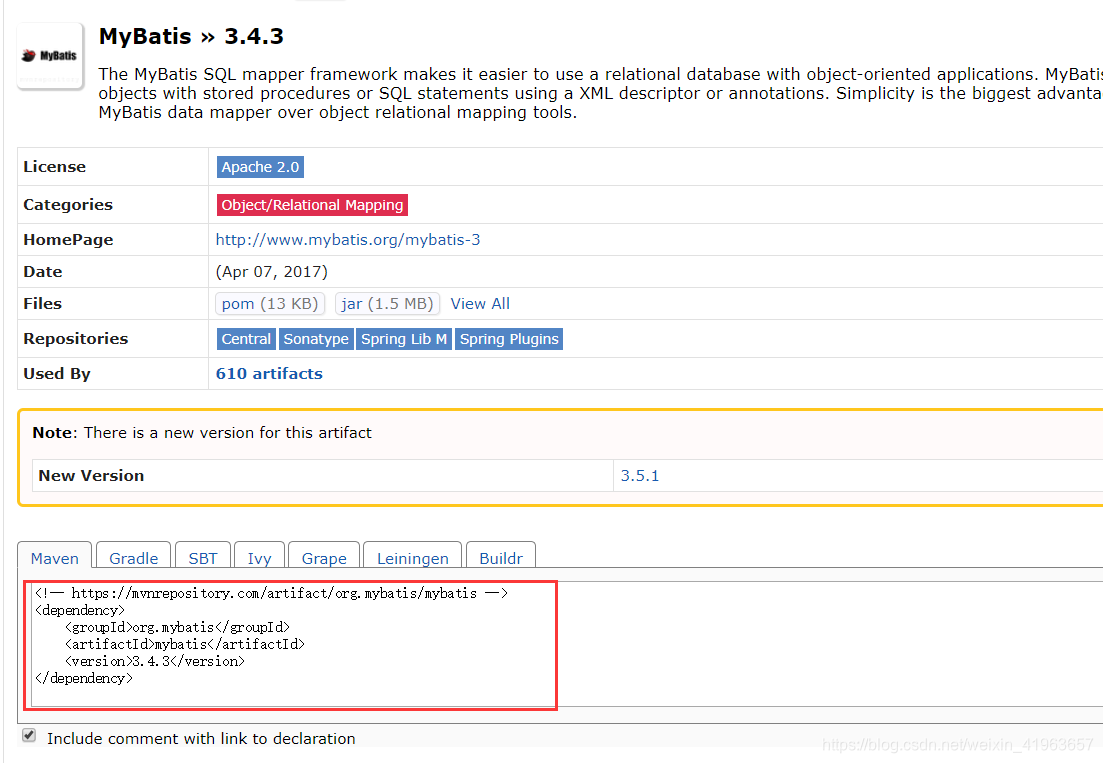This screenshot has width=1103, height=763.
Task: Click the date value (Apr 07, 2017)
Action: (272, 271)
